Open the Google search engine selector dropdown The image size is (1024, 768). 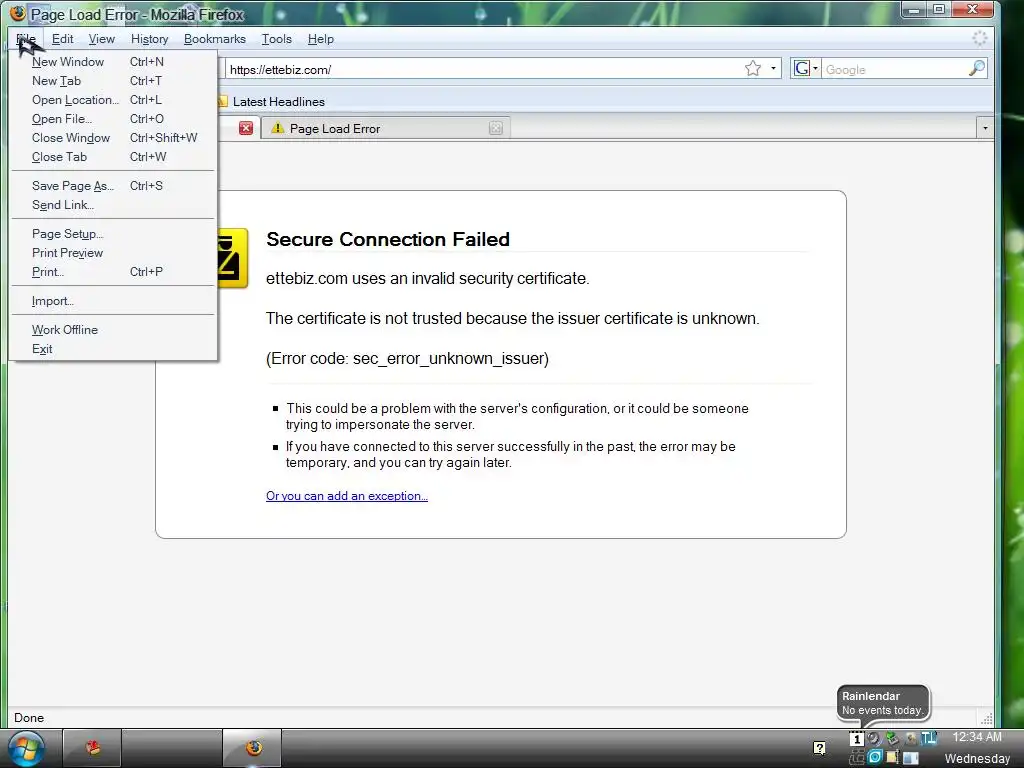(805, 68)
